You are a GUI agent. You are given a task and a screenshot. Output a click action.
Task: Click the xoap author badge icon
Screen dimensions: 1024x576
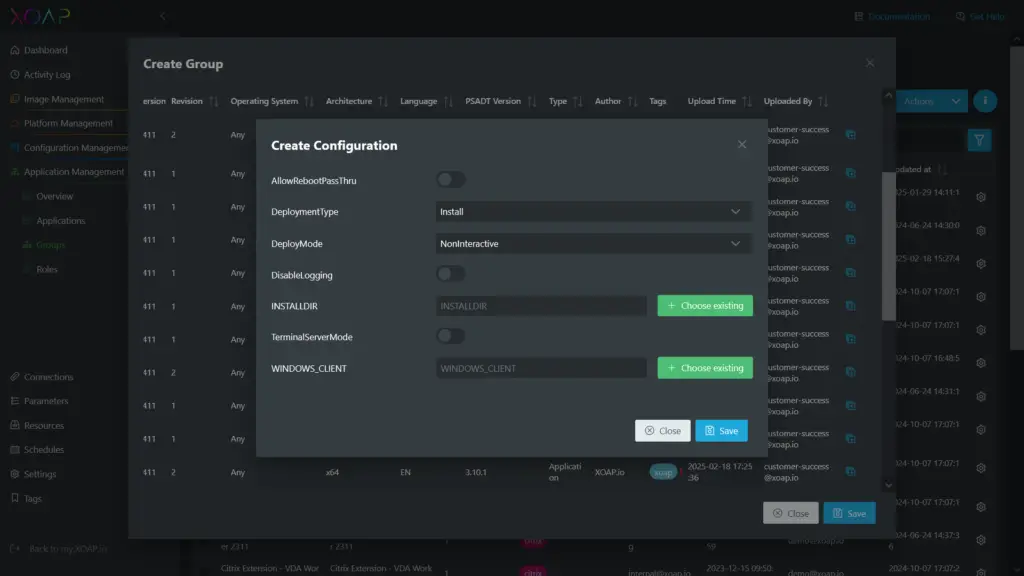coord(662,471)
